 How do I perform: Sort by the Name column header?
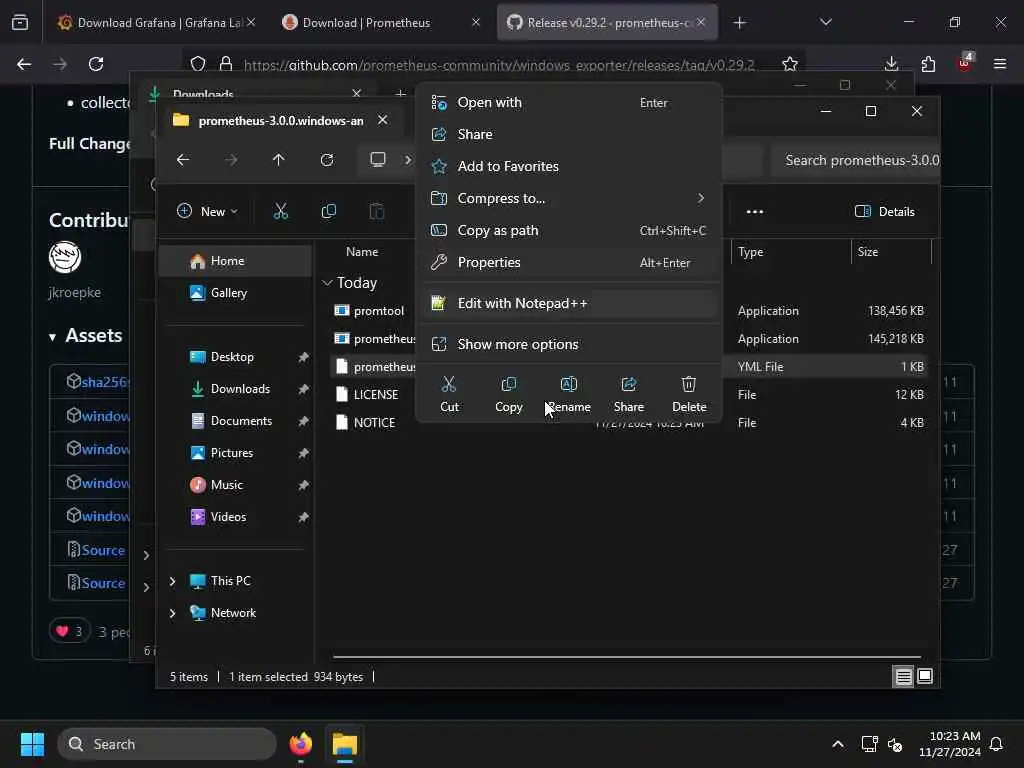362,251
